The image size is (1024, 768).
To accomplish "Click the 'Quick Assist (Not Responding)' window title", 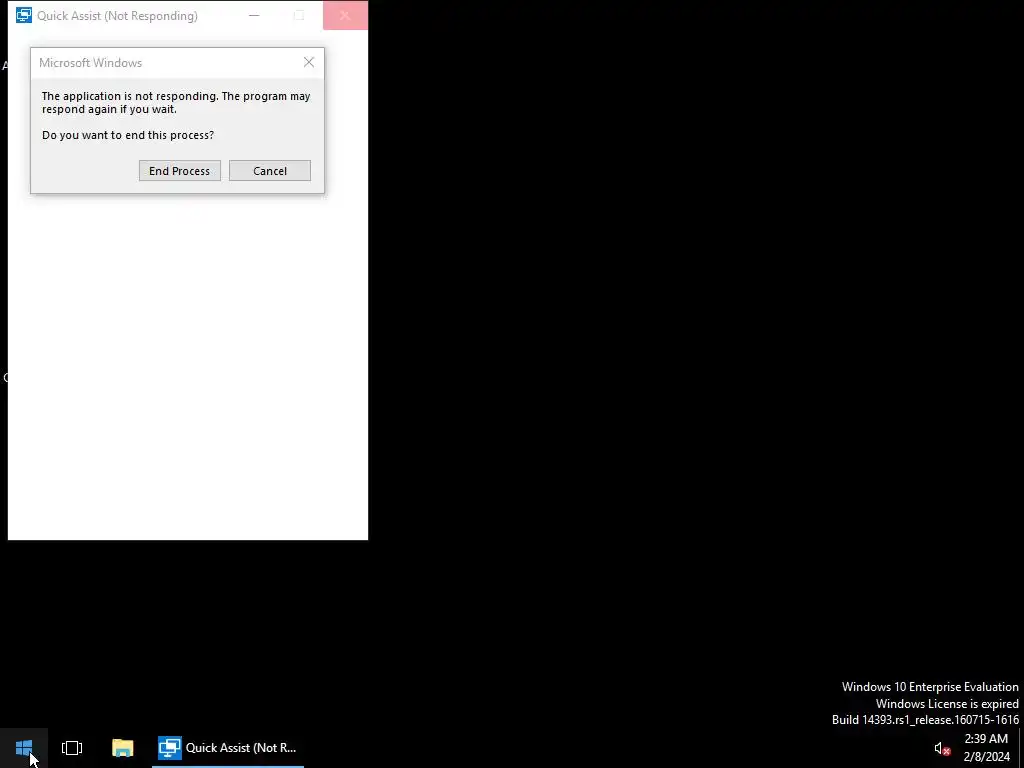I will pos(118,16).
